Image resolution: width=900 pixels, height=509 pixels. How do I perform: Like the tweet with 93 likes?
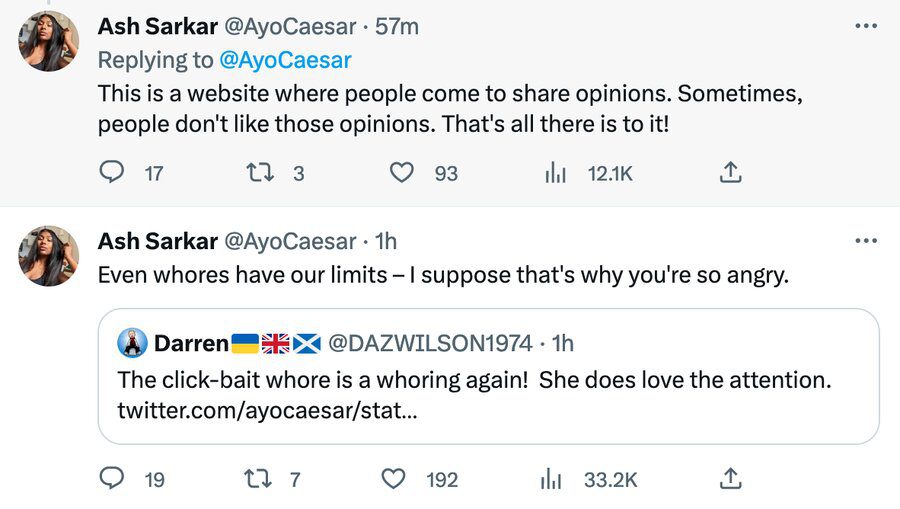click(x=402, y=173)
